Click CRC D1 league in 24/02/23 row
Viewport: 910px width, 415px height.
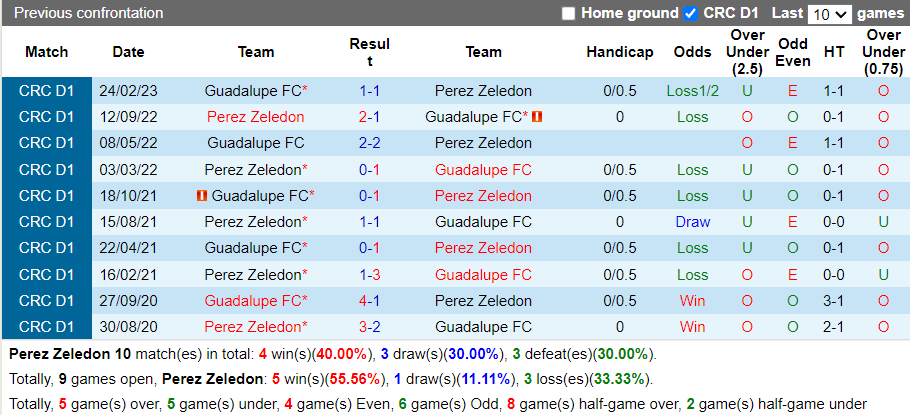pos(46,91)
